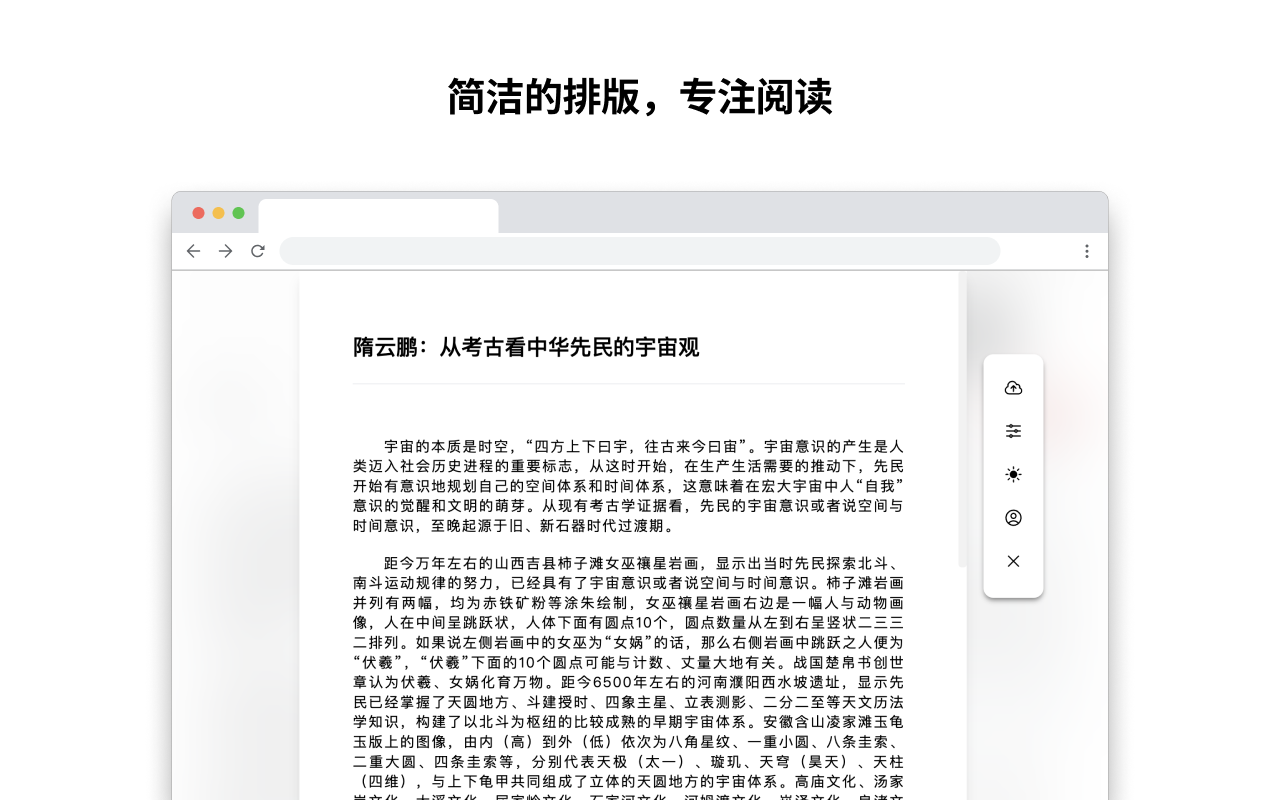
Task: Close reader mode with the X icon
Action: [1013, 561]
